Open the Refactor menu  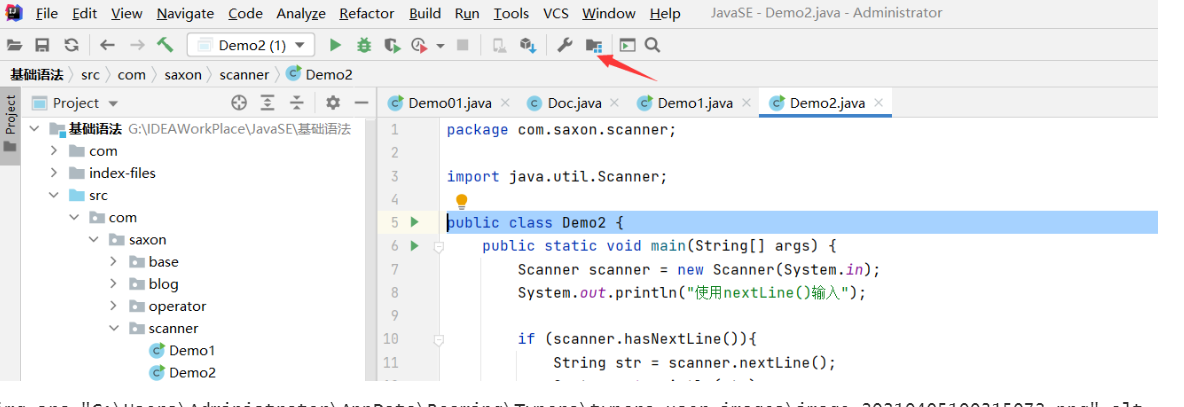coord(366,14)
